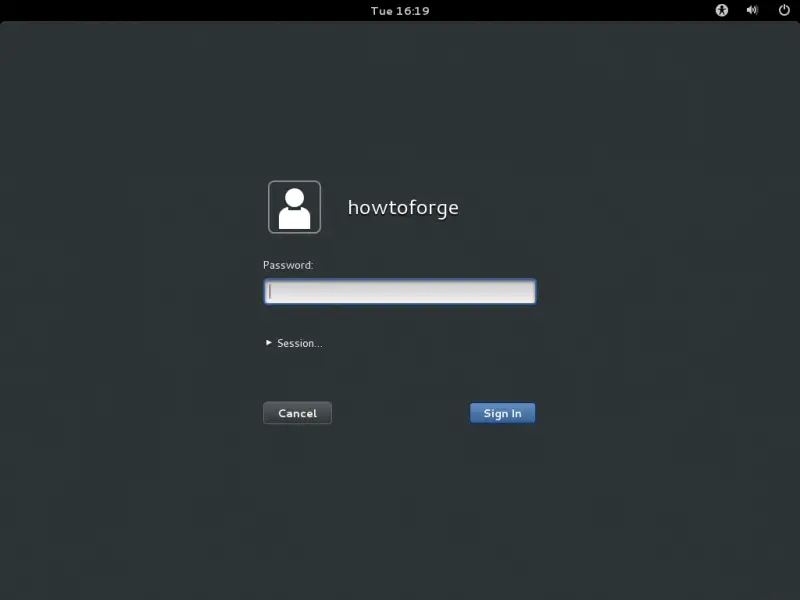This screenshot has height=600, width=800.
Task: Select the howtoforge user avatar
Action: tap(294, 207)
